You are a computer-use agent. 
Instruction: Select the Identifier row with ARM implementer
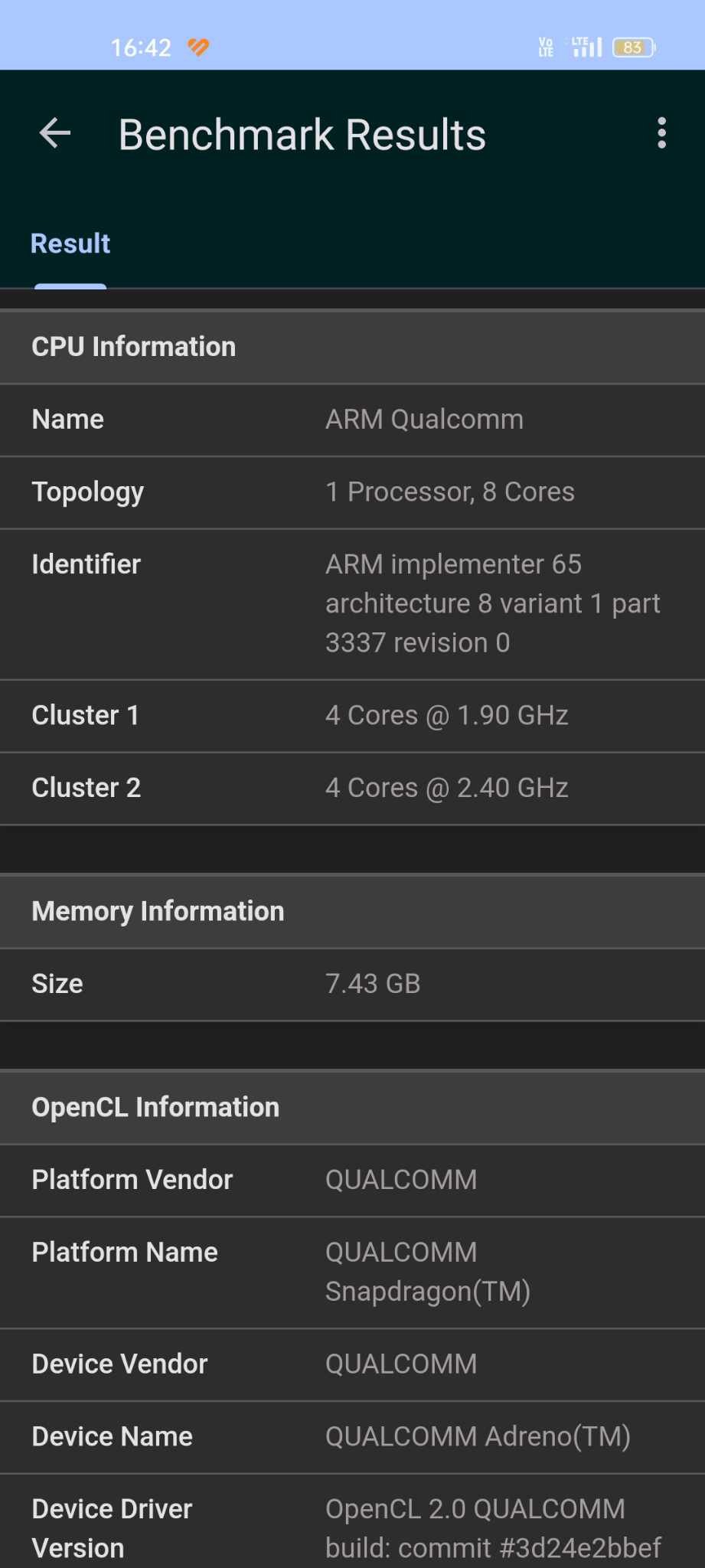click(352, 603)
